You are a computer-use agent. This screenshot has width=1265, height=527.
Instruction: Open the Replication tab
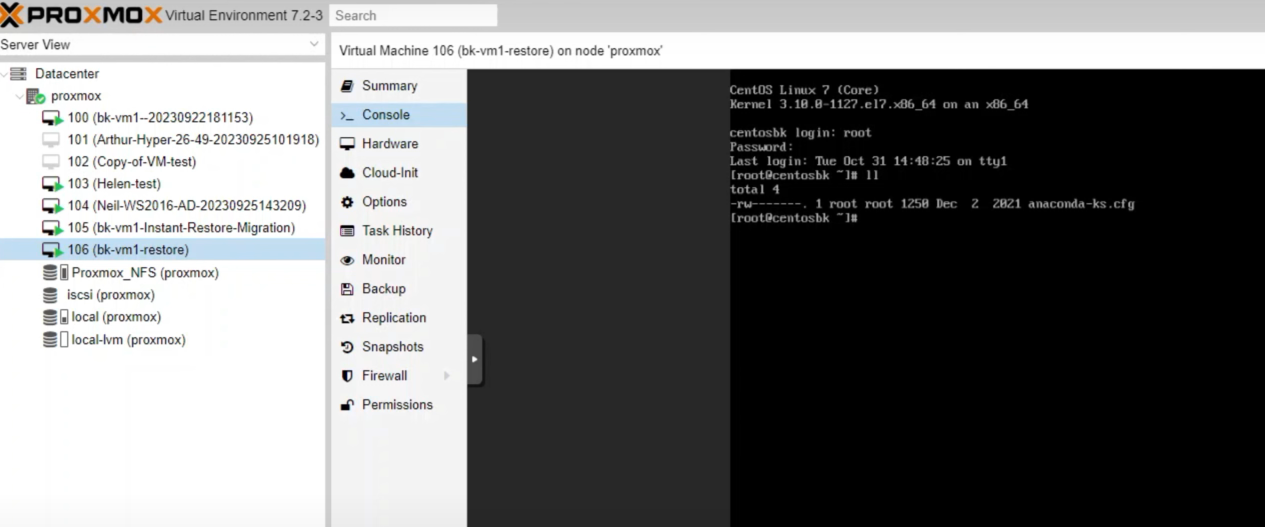[x=399, y=318]
